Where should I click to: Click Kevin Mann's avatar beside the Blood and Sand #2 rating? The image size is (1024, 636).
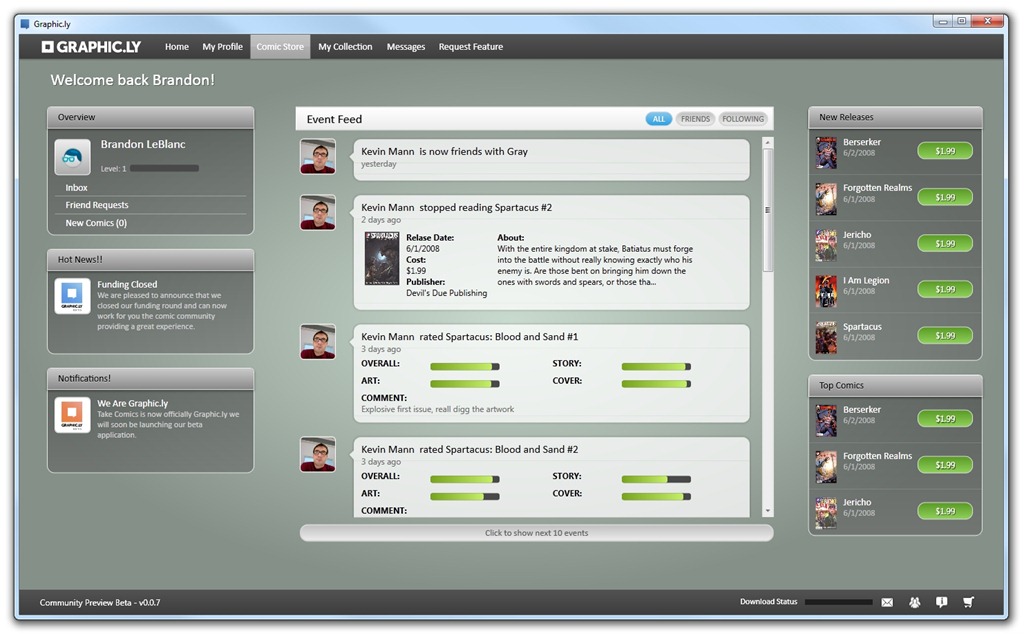(318, 454)
